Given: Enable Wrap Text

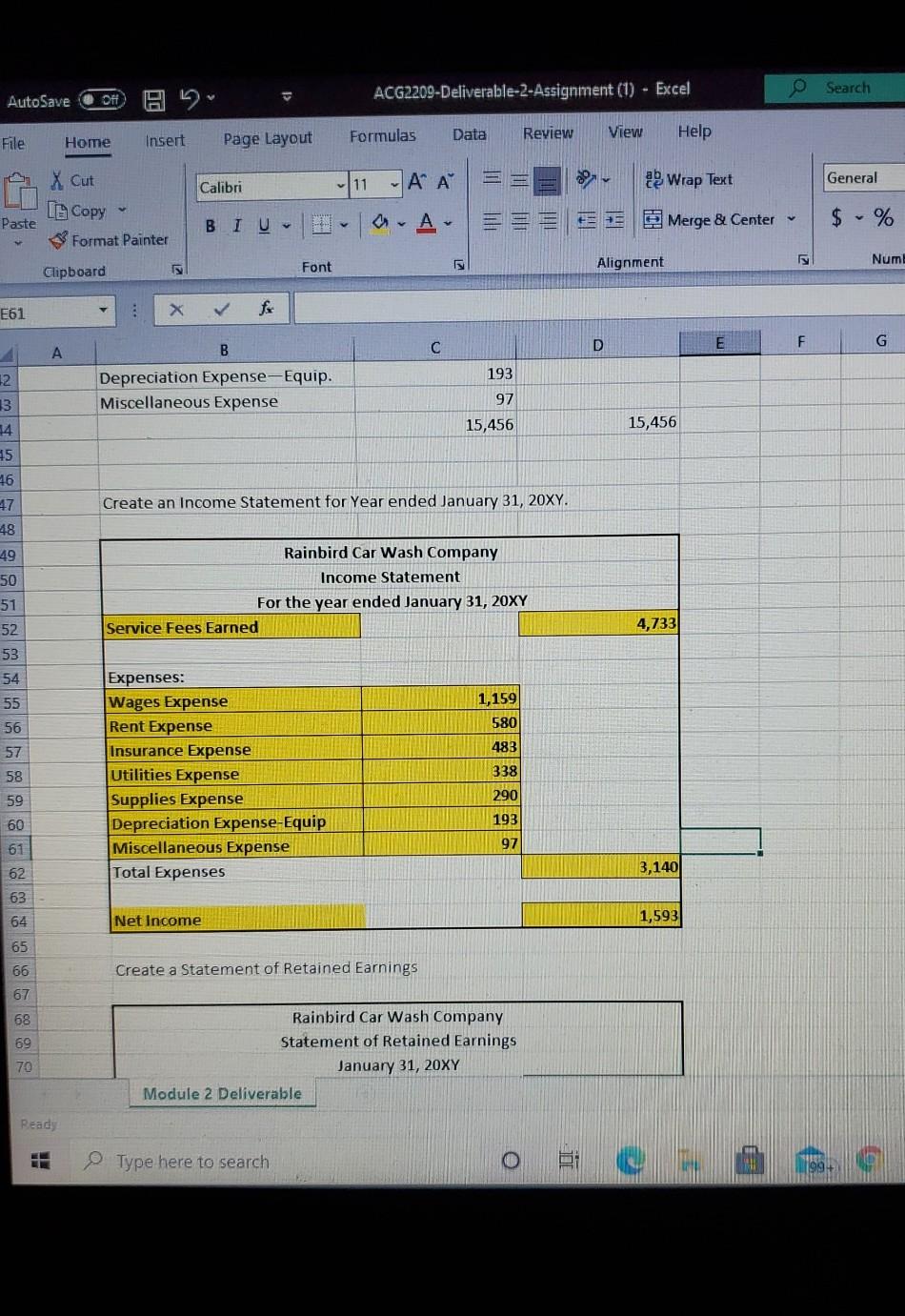Looking at the screenshot, I should [688, 180].
